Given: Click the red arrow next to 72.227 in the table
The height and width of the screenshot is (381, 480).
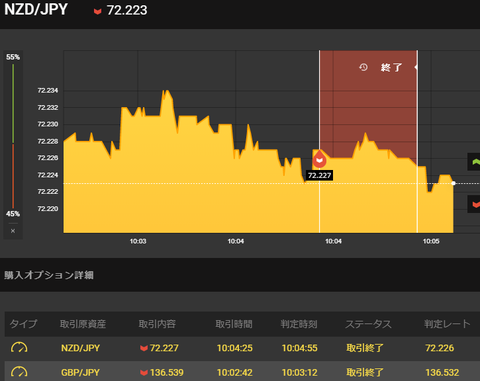Looking at the screenshot, I should 144,348.
